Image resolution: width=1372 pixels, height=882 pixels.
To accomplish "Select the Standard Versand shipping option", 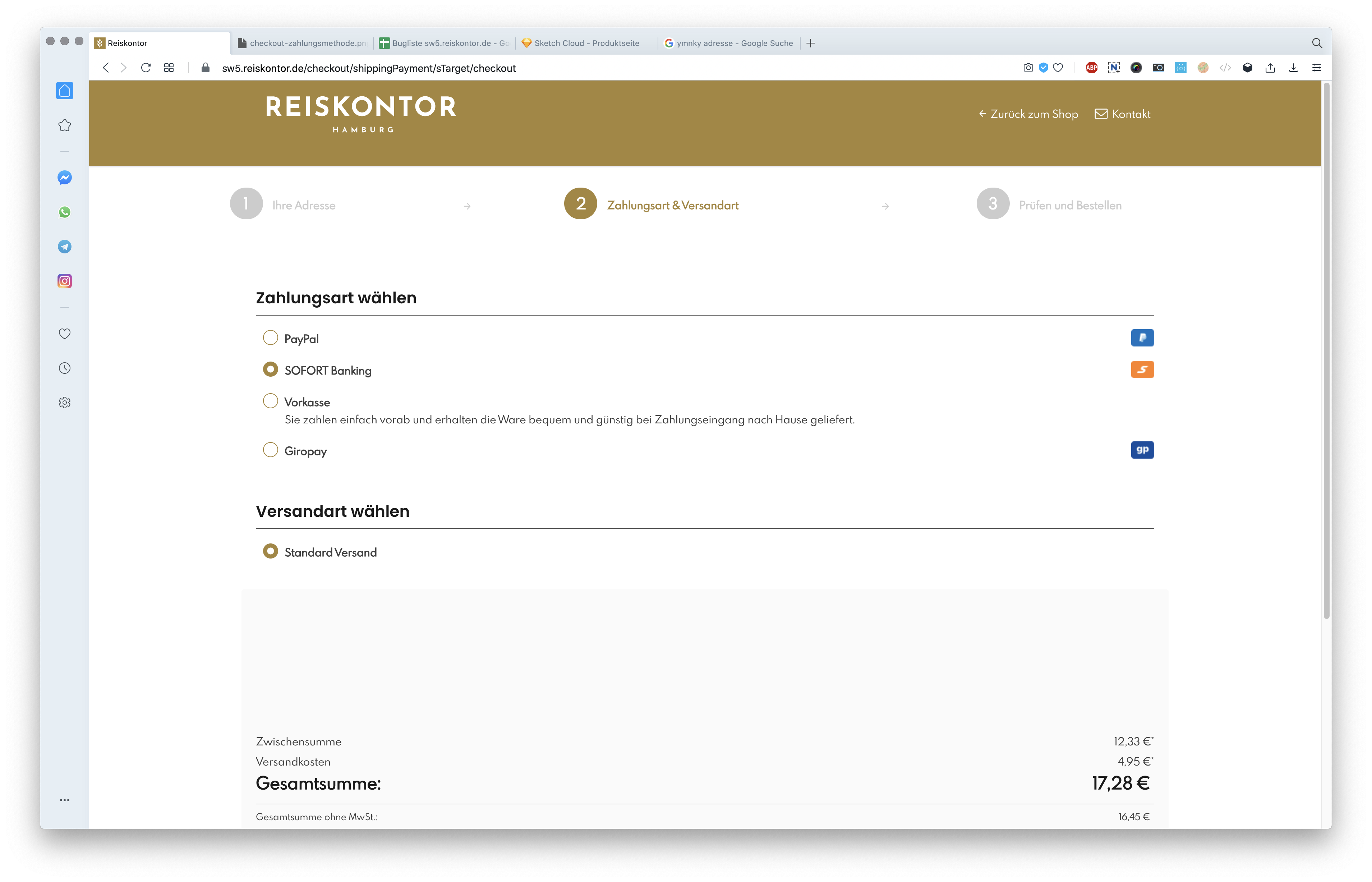I will (x=270, y=552).
